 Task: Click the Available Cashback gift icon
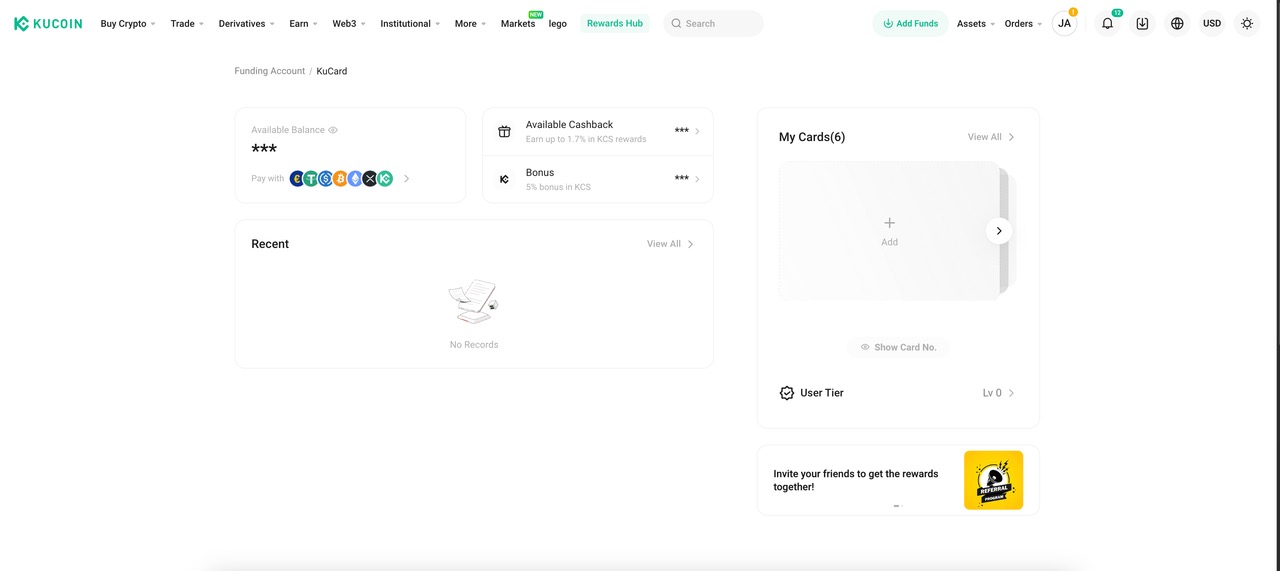pos(504,131)
